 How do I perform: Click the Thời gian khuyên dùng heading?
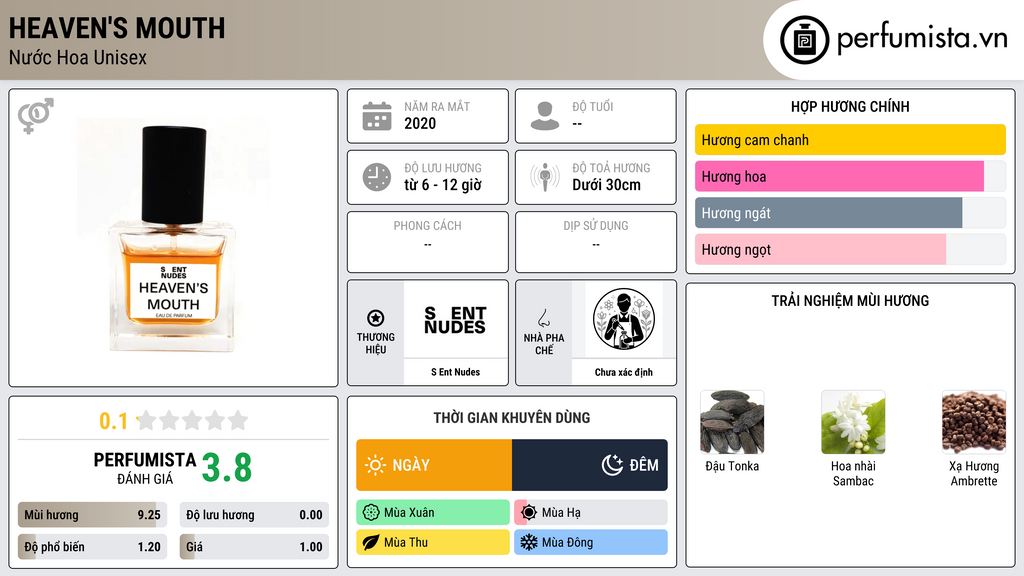[x=512, y=418]
